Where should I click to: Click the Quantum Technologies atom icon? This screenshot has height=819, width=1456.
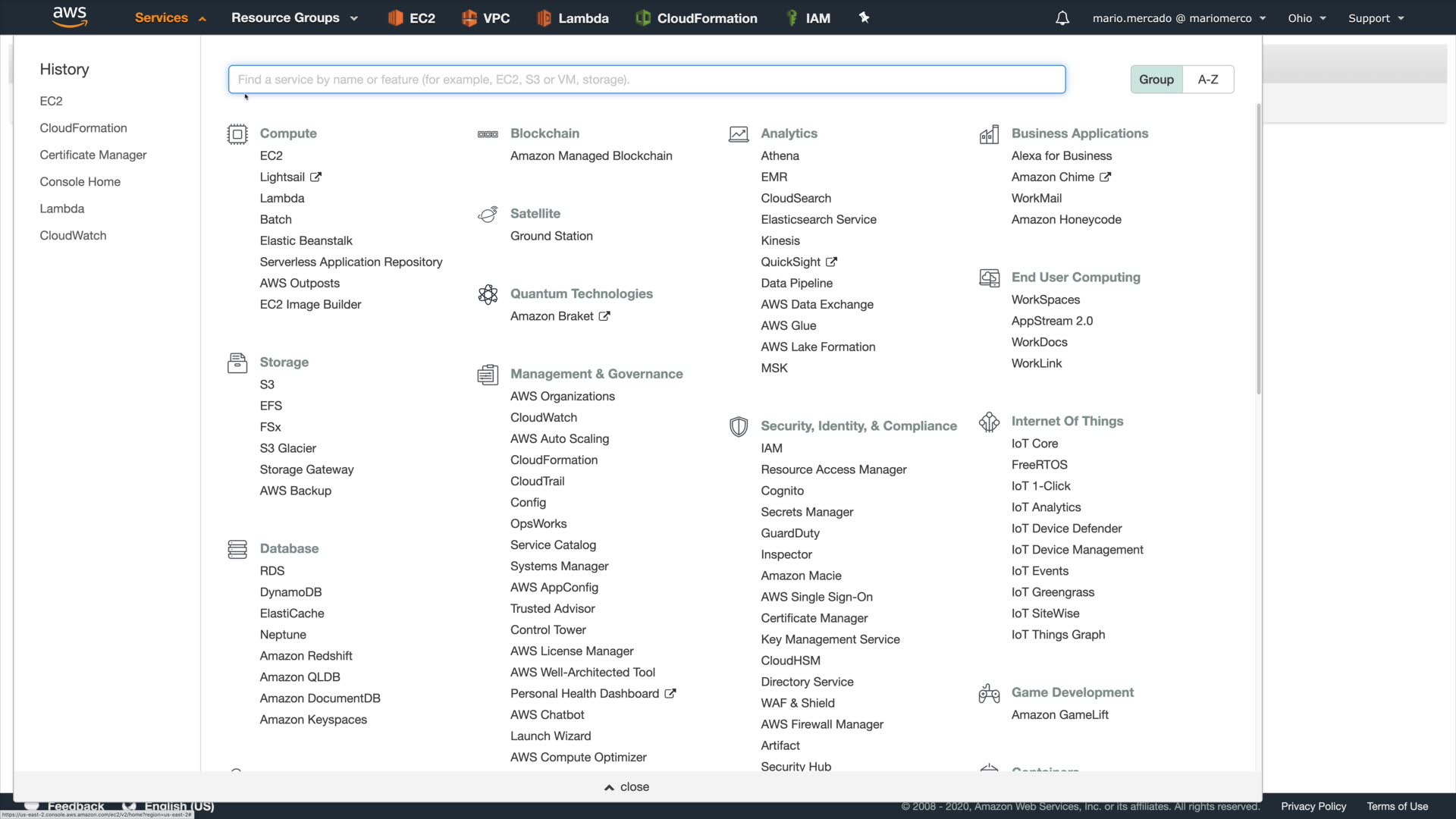click(488, 294)
